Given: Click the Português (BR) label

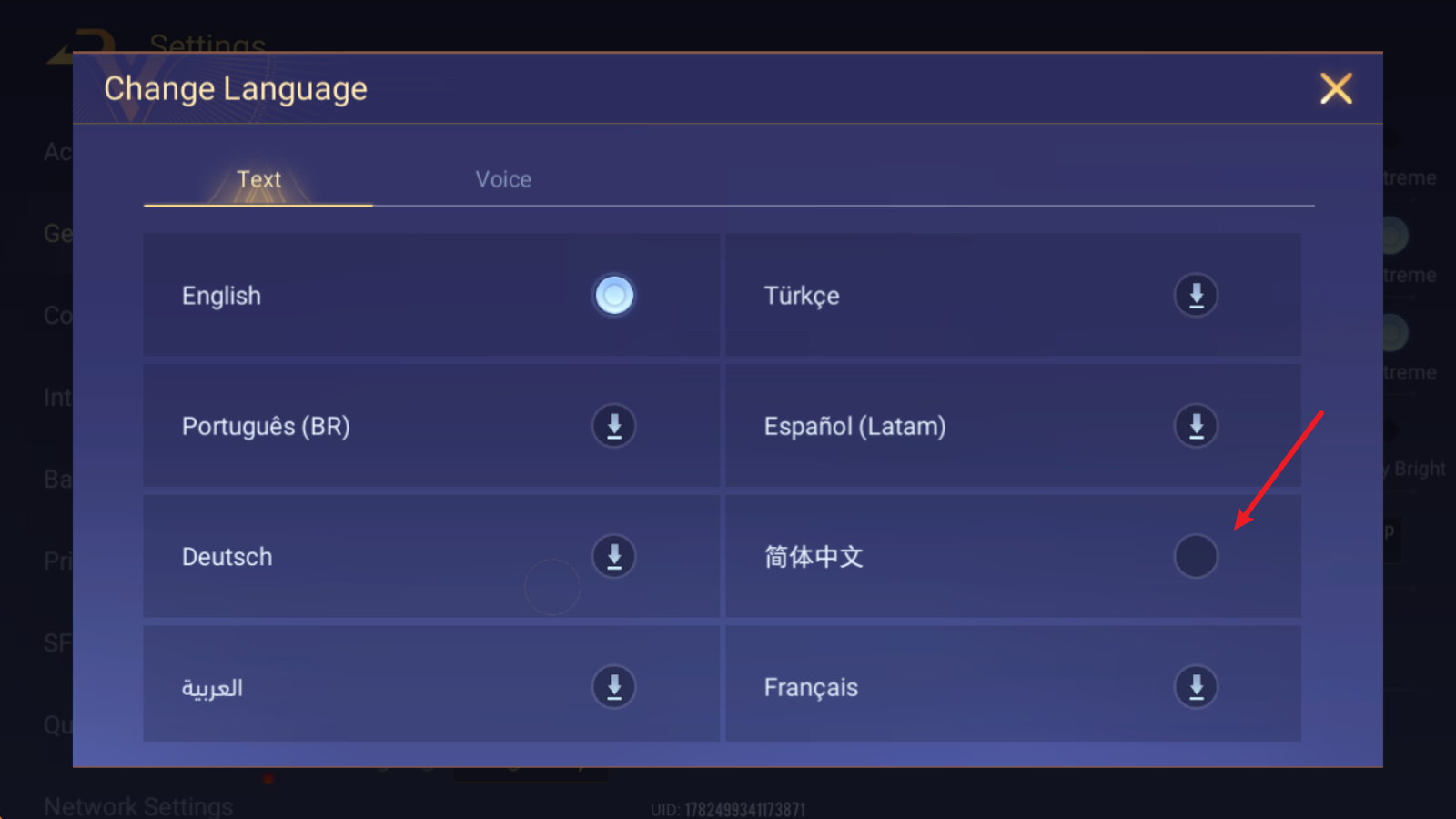Looking at the screenshot, I should (x=266, y=426).
